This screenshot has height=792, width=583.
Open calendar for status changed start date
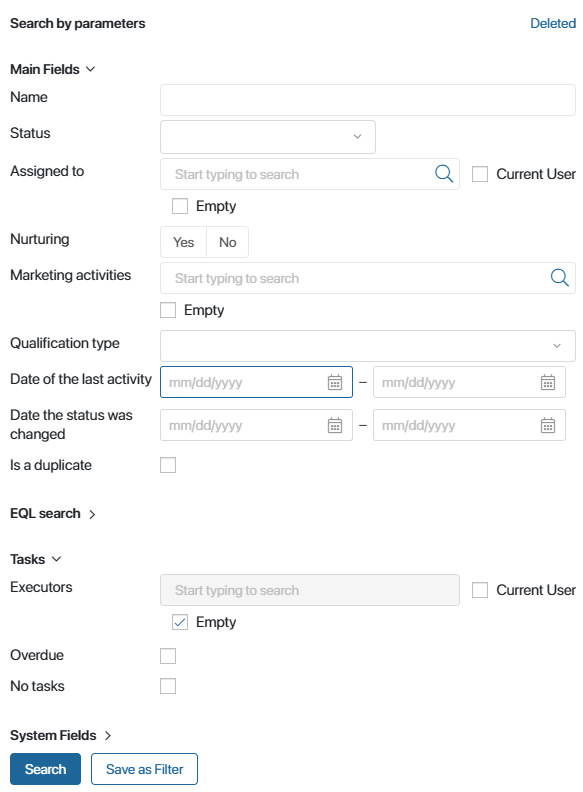point(335,425)
